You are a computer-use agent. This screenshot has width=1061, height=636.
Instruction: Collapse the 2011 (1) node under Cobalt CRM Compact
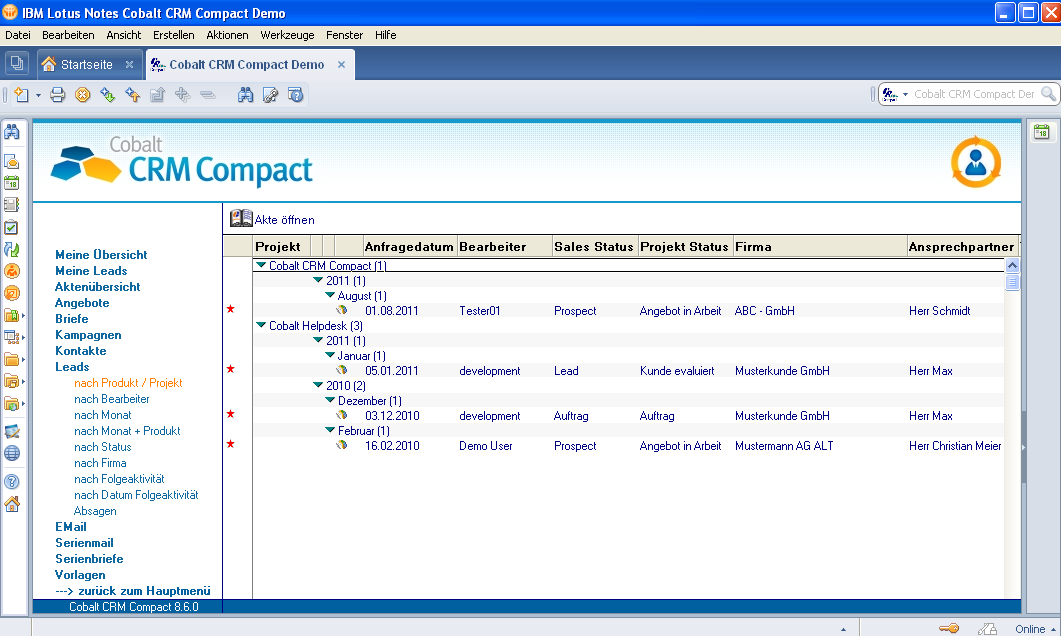pyautogui.click(x=318, y=280)
